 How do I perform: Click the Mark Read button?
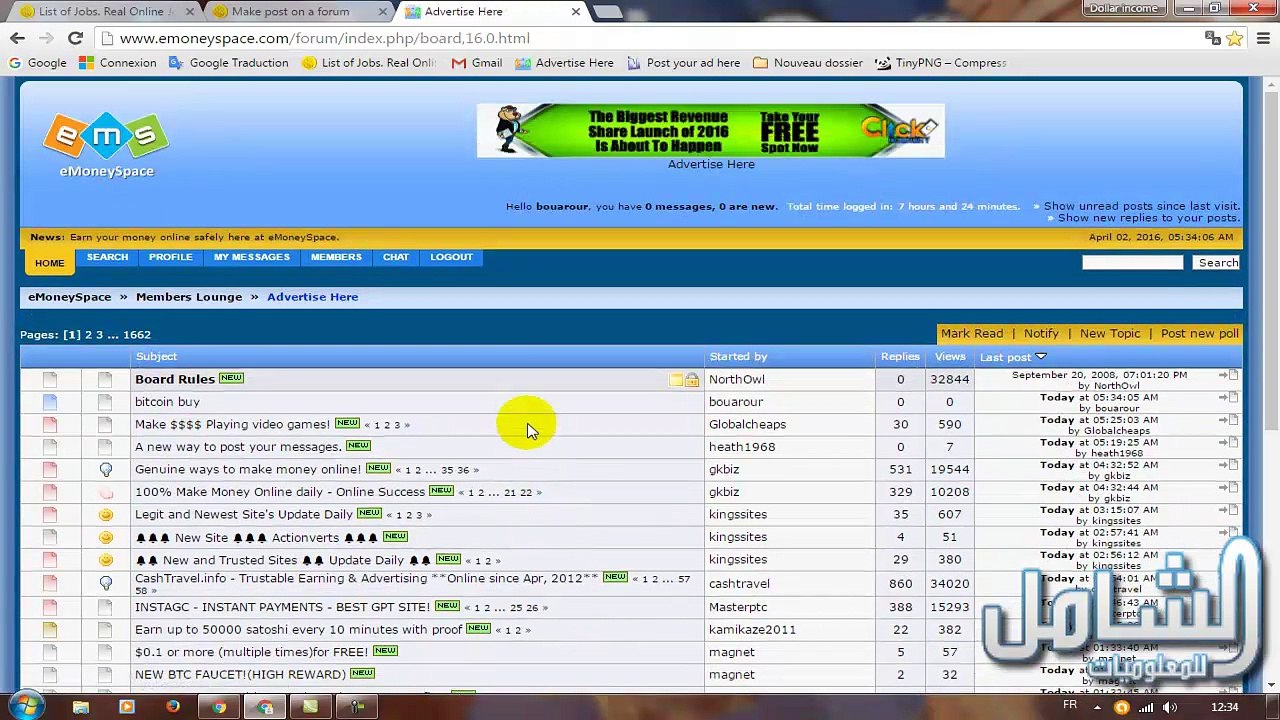[972, 333]
